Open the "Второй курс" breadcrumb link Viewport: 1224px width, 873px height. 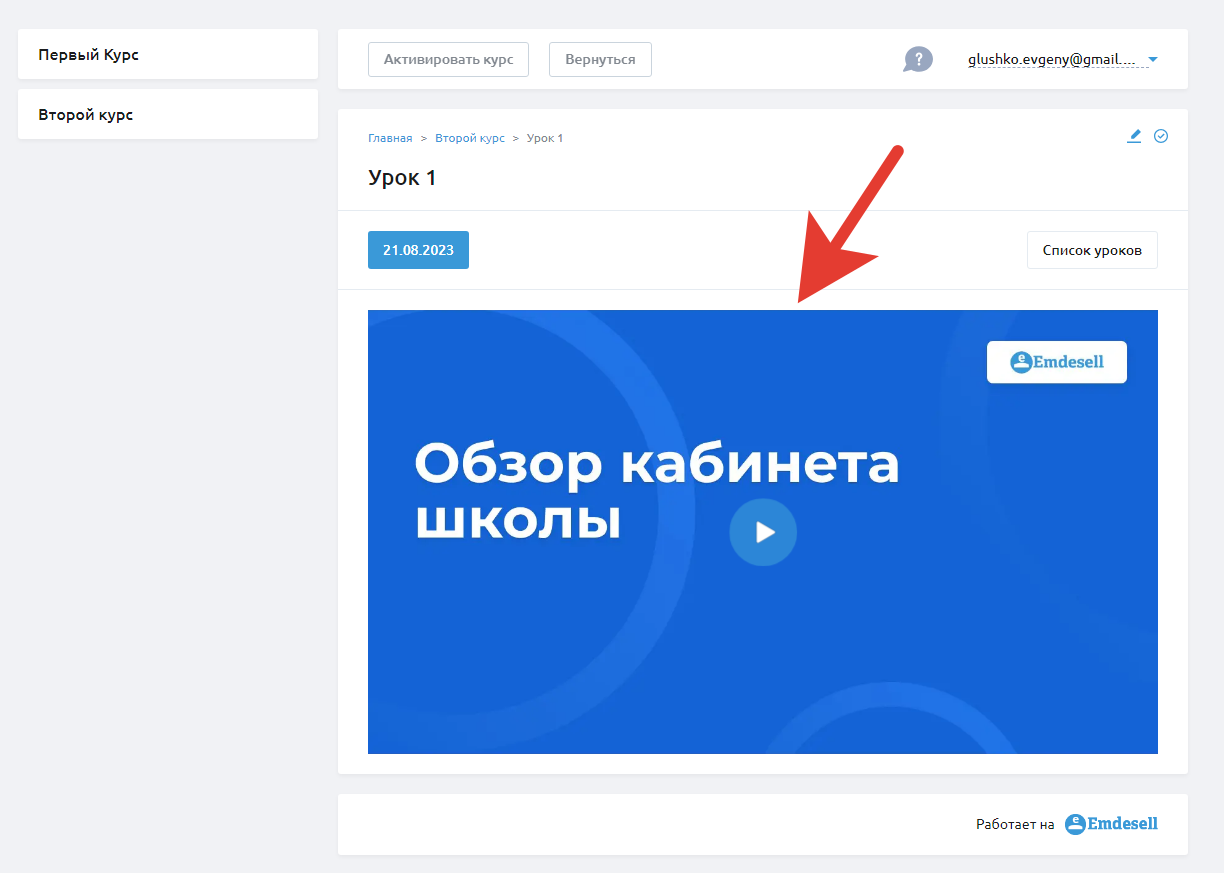tap(470, 138)
